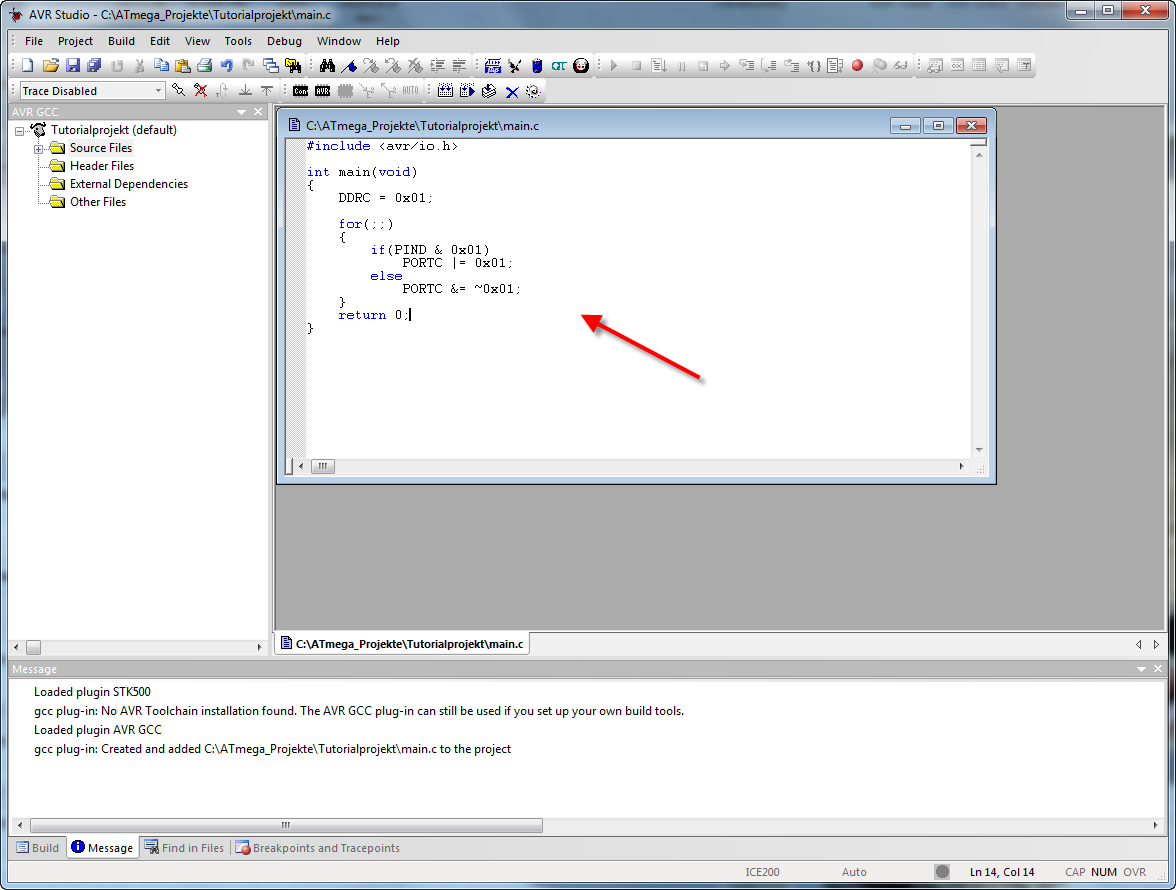Select the External Dependencies folder

[x=129, y=184]
